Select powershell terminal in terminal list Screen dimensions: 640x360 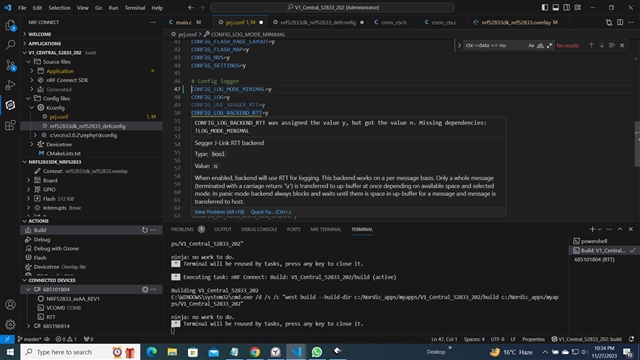coord(594,241)
